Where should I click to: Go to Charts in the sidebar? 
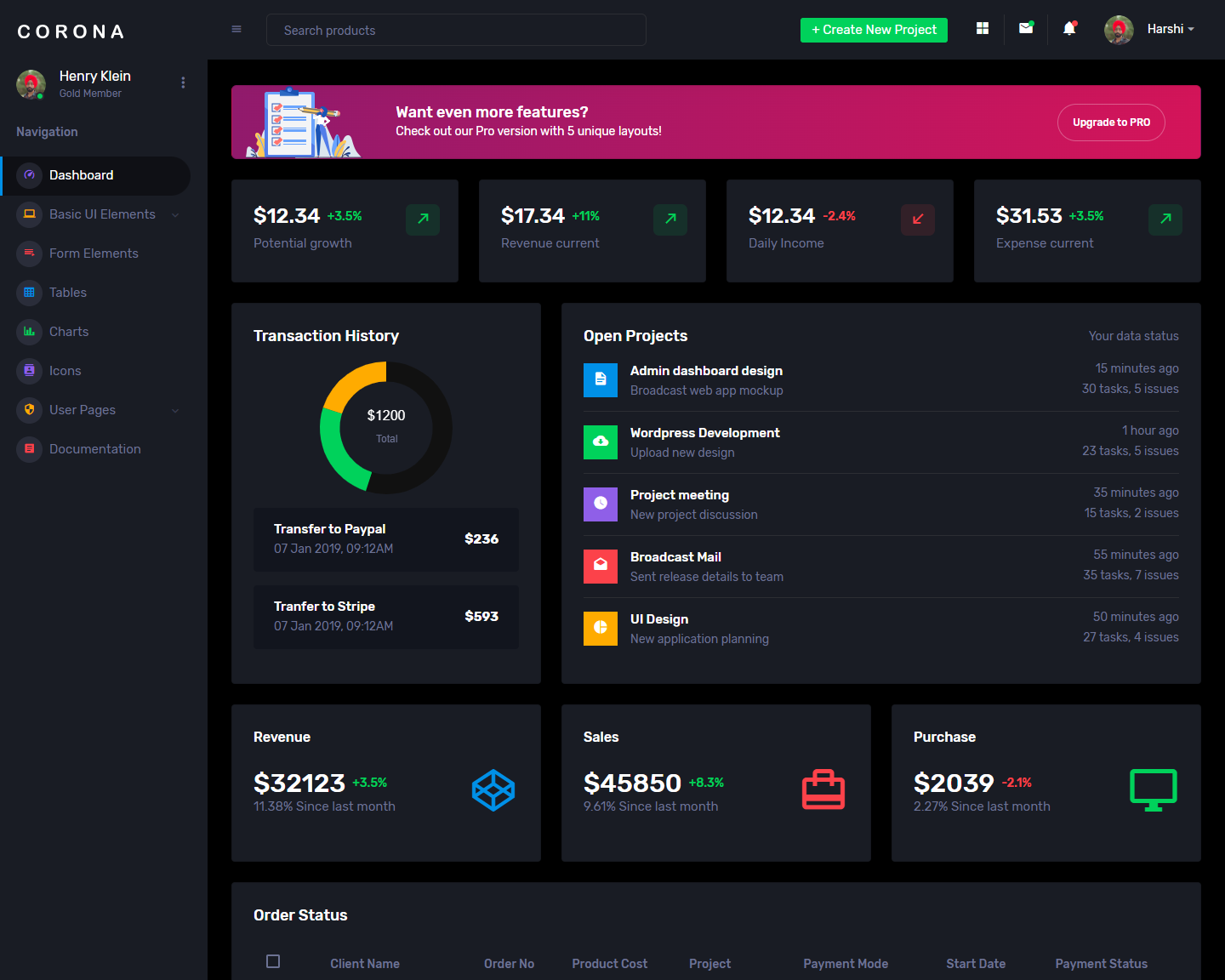(x=69, y=332)
